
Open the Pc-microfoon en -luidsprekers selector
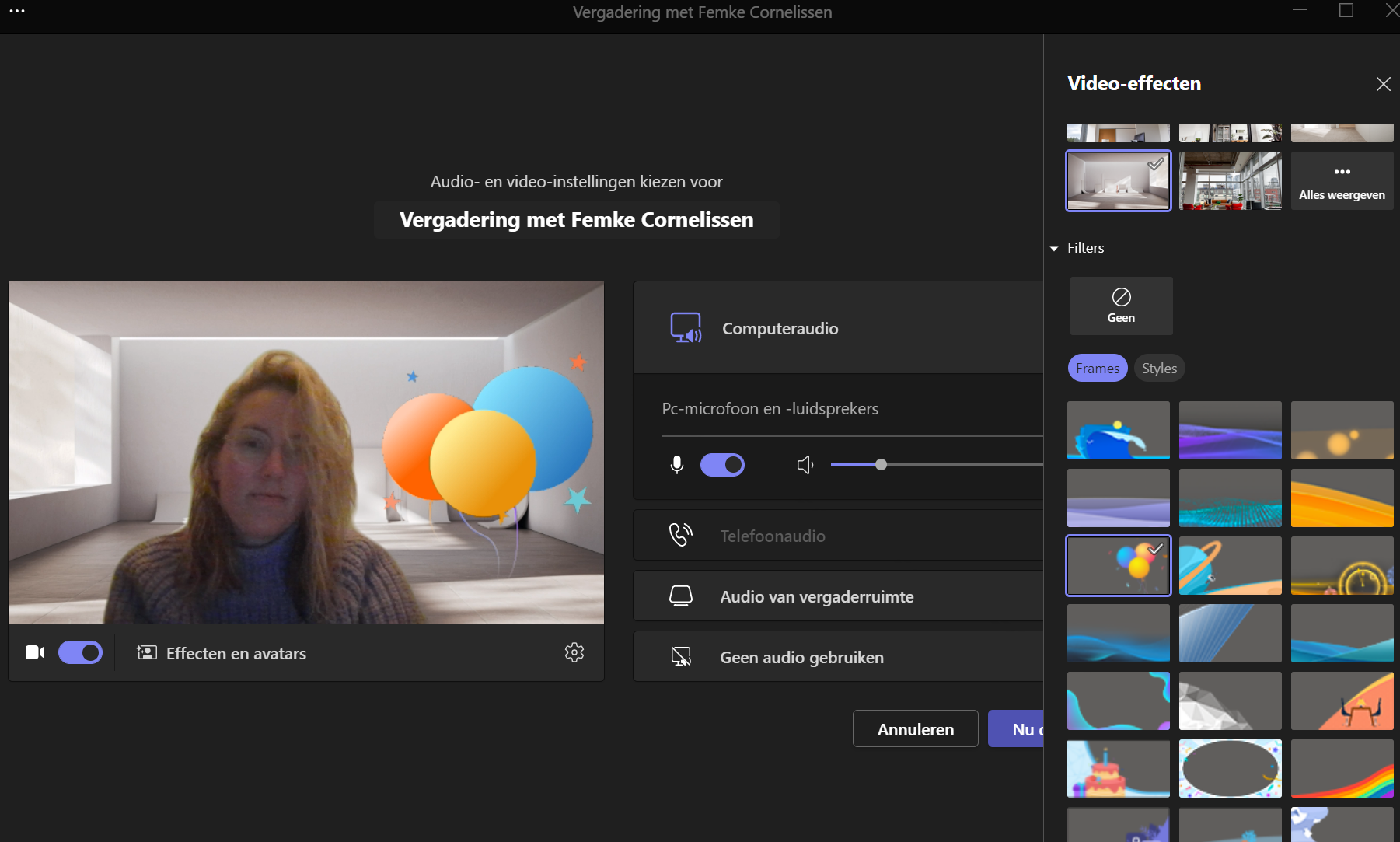point(847,408)
